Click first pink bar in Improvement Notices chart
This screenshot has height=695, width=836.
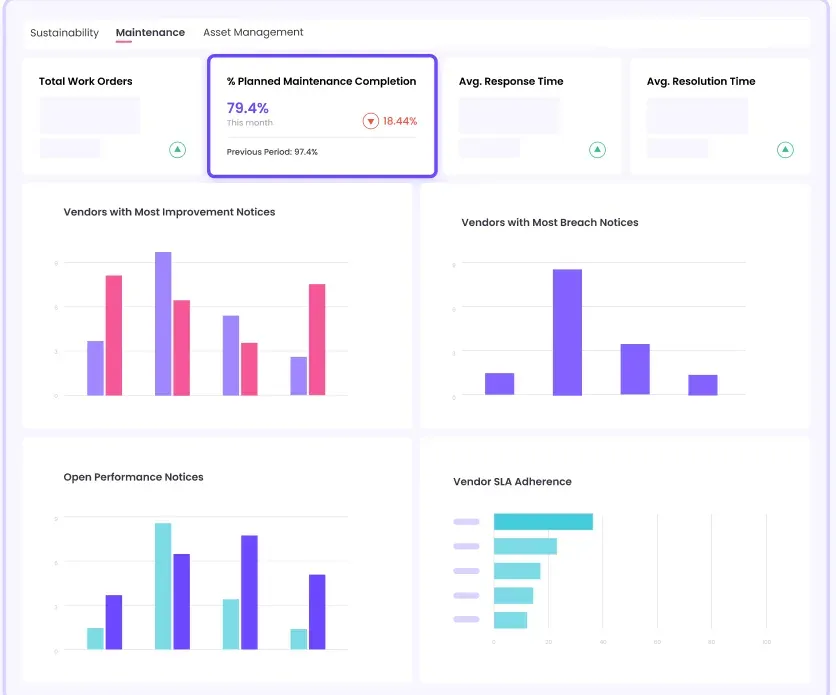pos(114,335)
